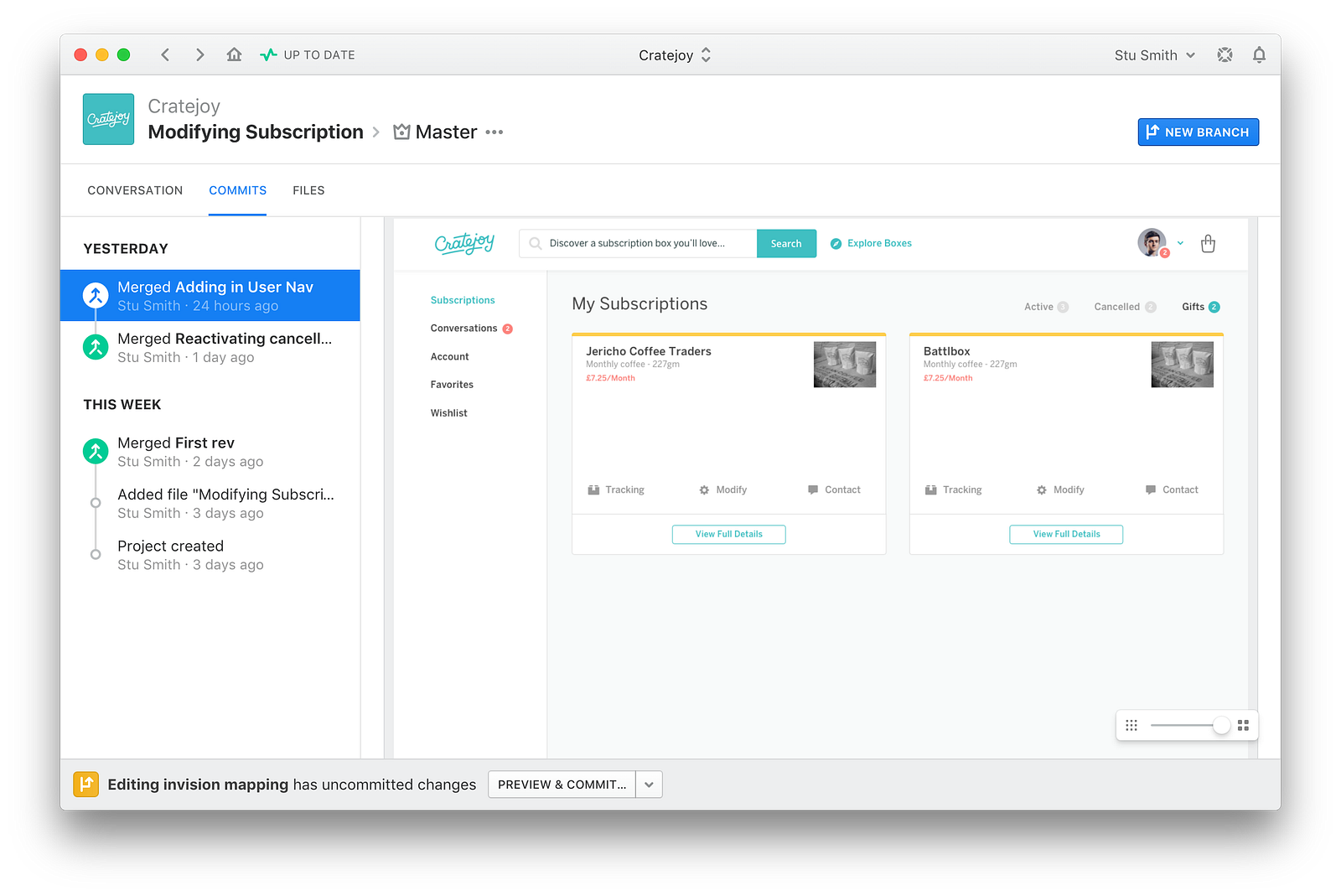Screen dimensions: 1341x896
Task: Click the compass icon beside Explore Boxes
Action: click(x=836, y=244)
